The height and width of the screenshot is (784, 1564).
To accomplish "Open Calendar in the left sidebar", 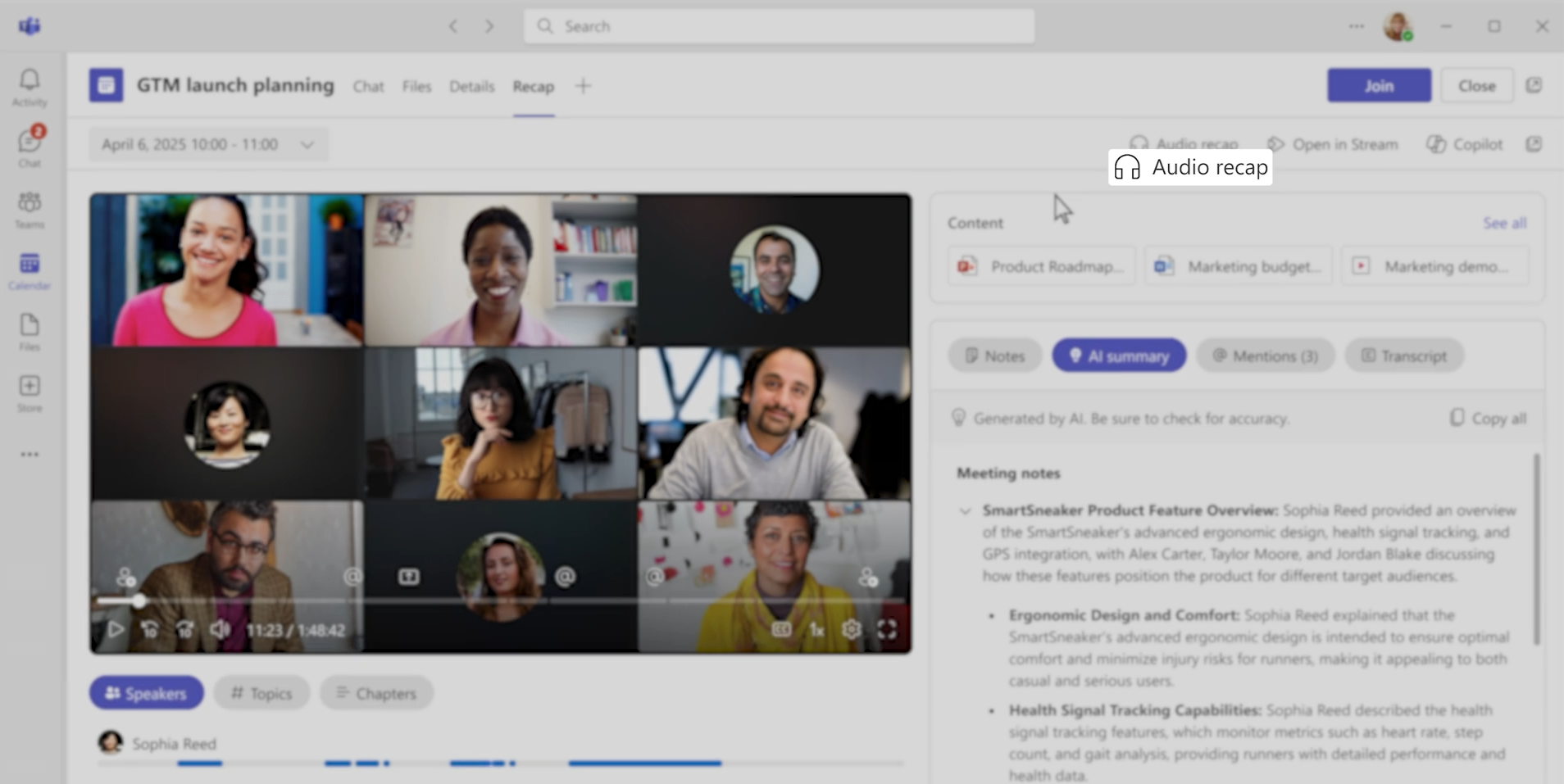I will tap(30, 271).
